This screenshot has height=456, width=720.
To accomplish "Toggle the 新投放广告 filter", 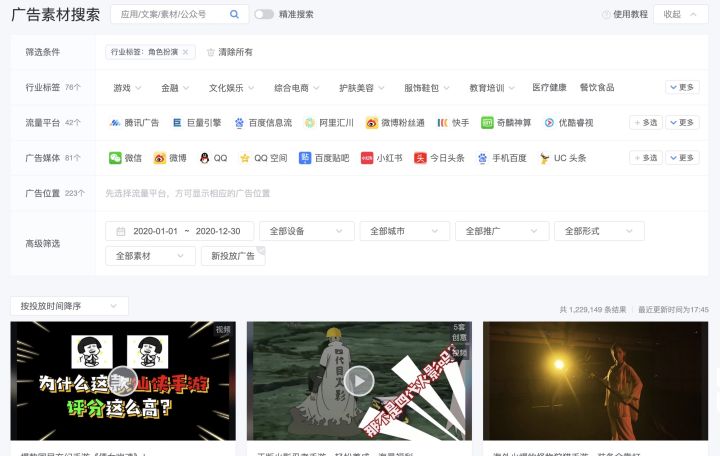I will click(x=233, y=256).
